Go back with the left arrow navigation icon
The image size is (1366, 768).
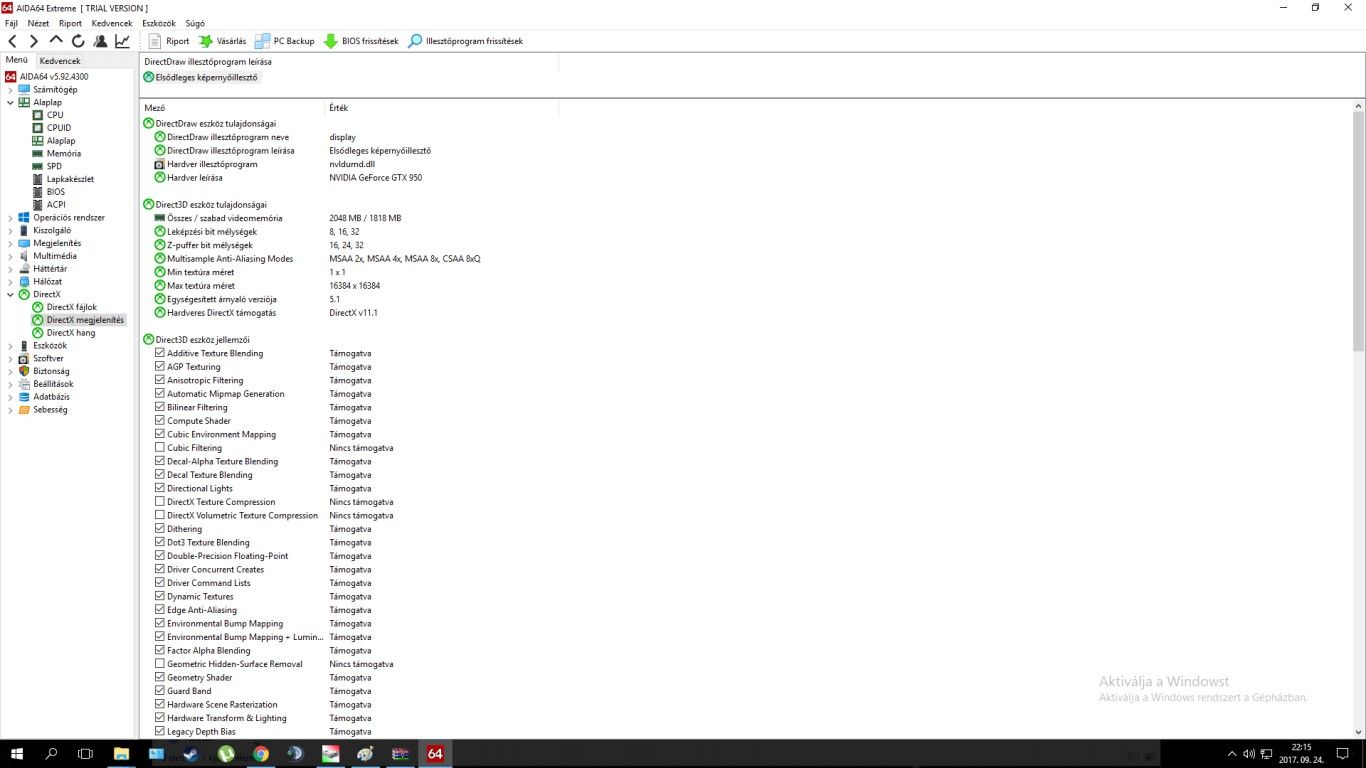12,41
